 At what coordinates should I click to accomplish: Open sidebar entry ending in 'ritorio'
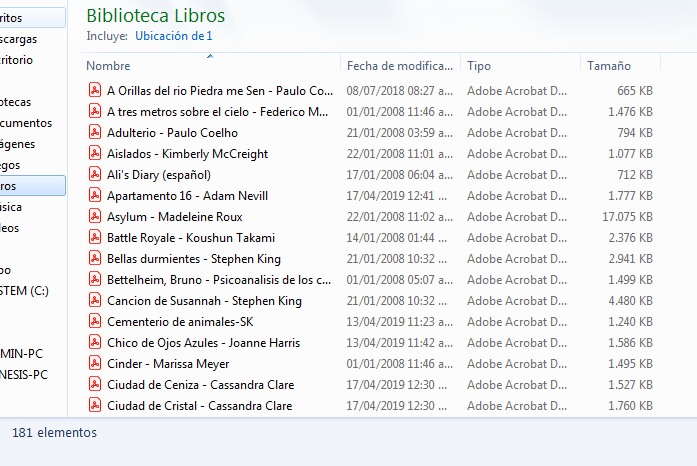pos(16,60)
